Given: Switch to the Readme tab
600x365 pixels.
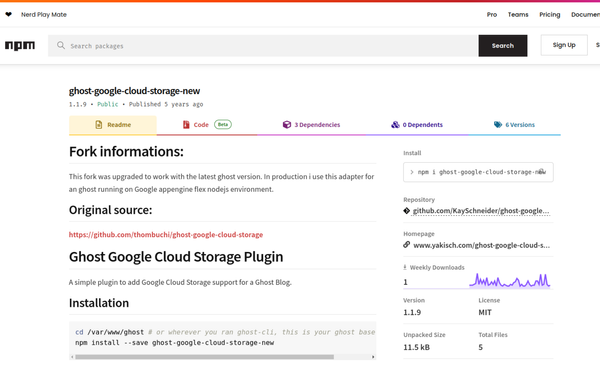Looking at the screenshot, I should tap(113, 125).
